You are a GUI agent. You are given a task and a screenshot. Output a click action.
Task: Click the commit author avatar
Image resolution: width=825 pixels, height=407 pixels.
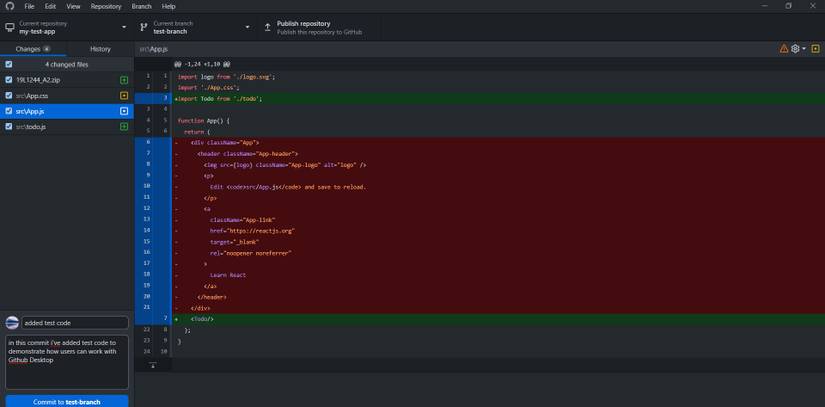pos(12,323)
